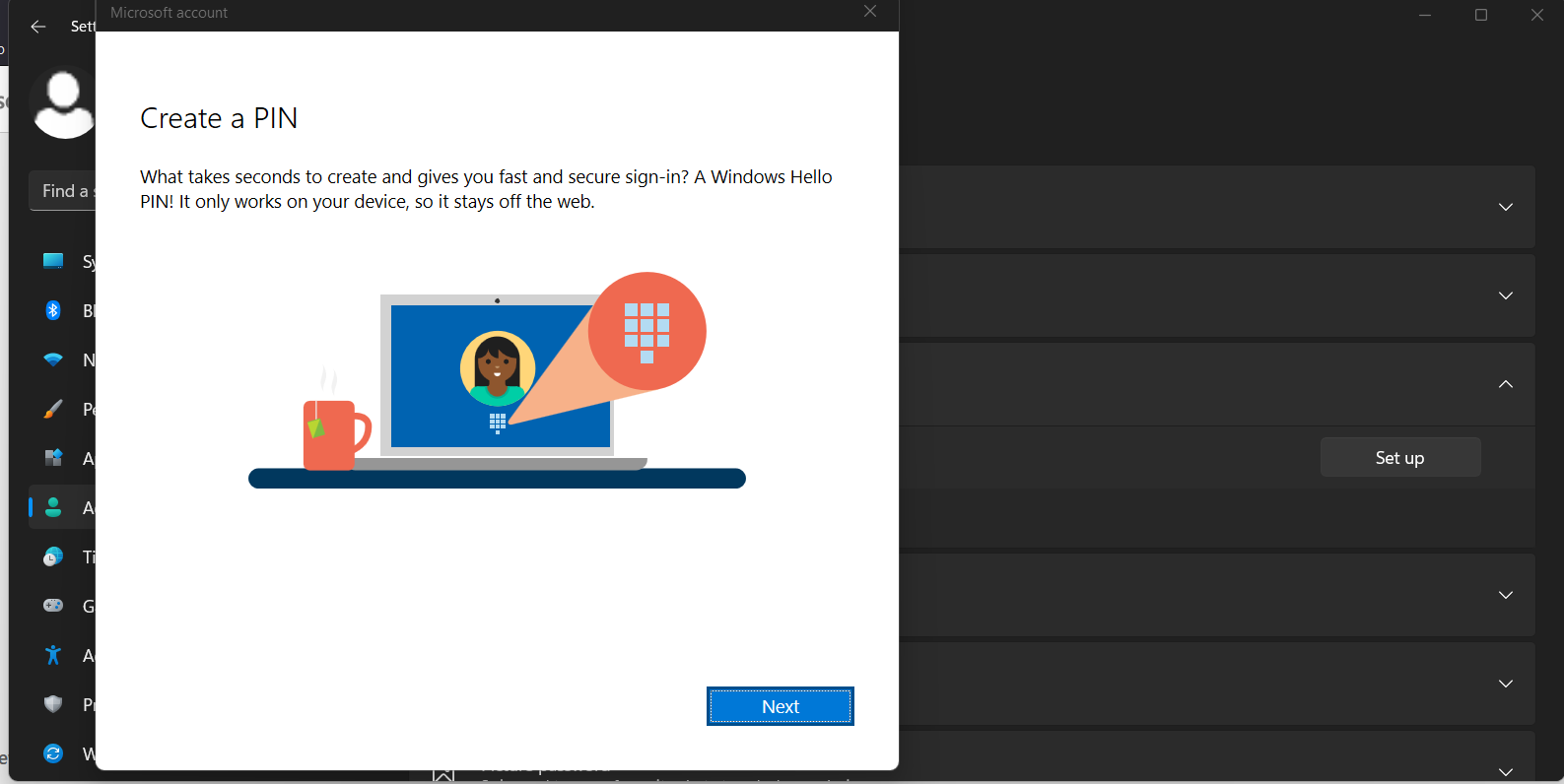Image resolution: width=1564 pixels, height=784 pixels.
Task: Click the Find a setting search box
Action: tap(63, 190)
